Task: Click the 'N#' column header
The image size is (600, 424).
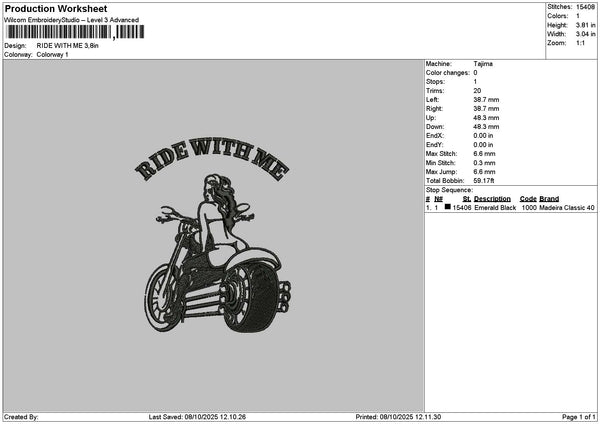Action: (x=438, y=199)
